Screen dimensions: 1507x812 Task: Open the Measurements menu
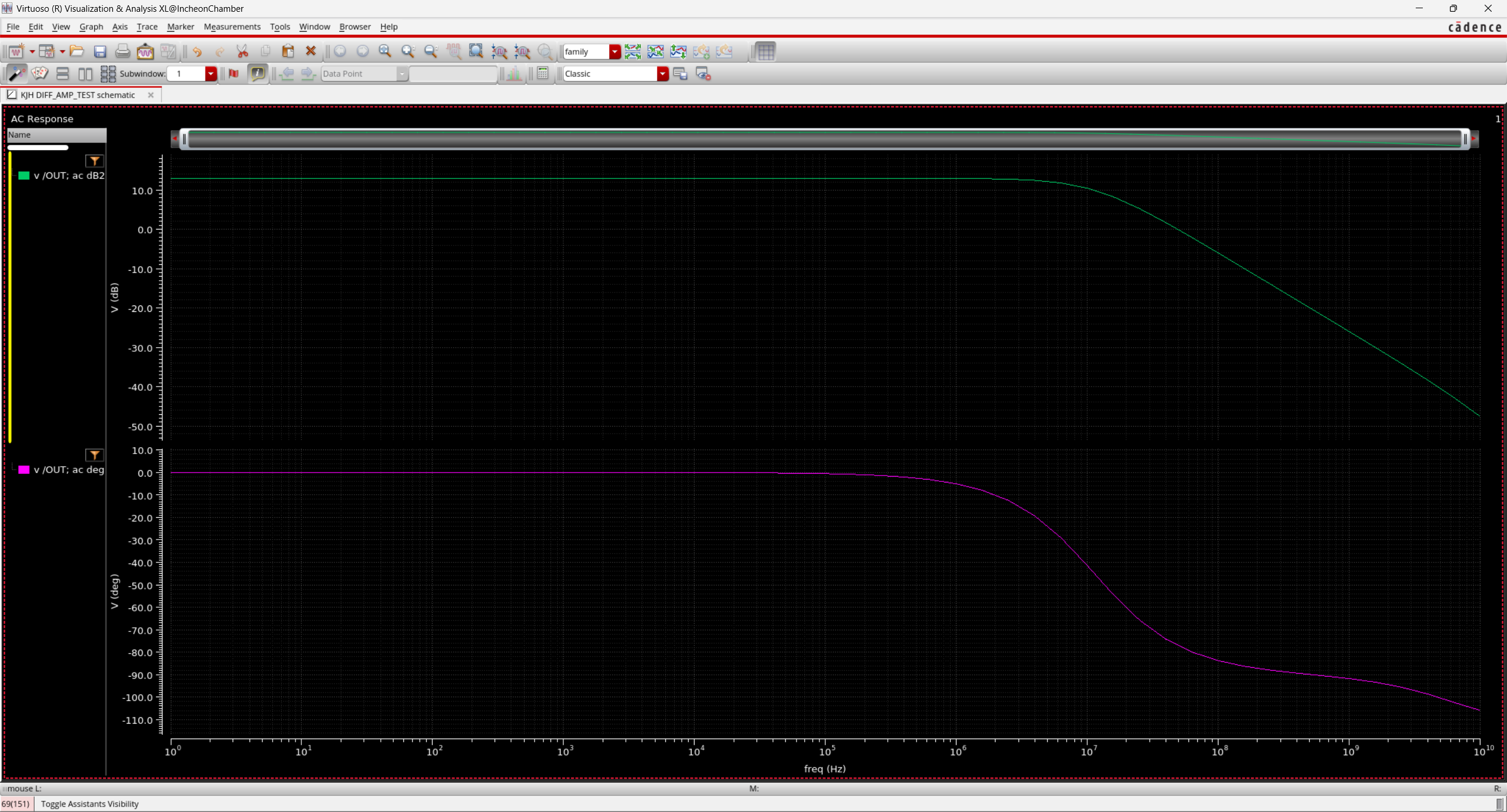point(232,26)
